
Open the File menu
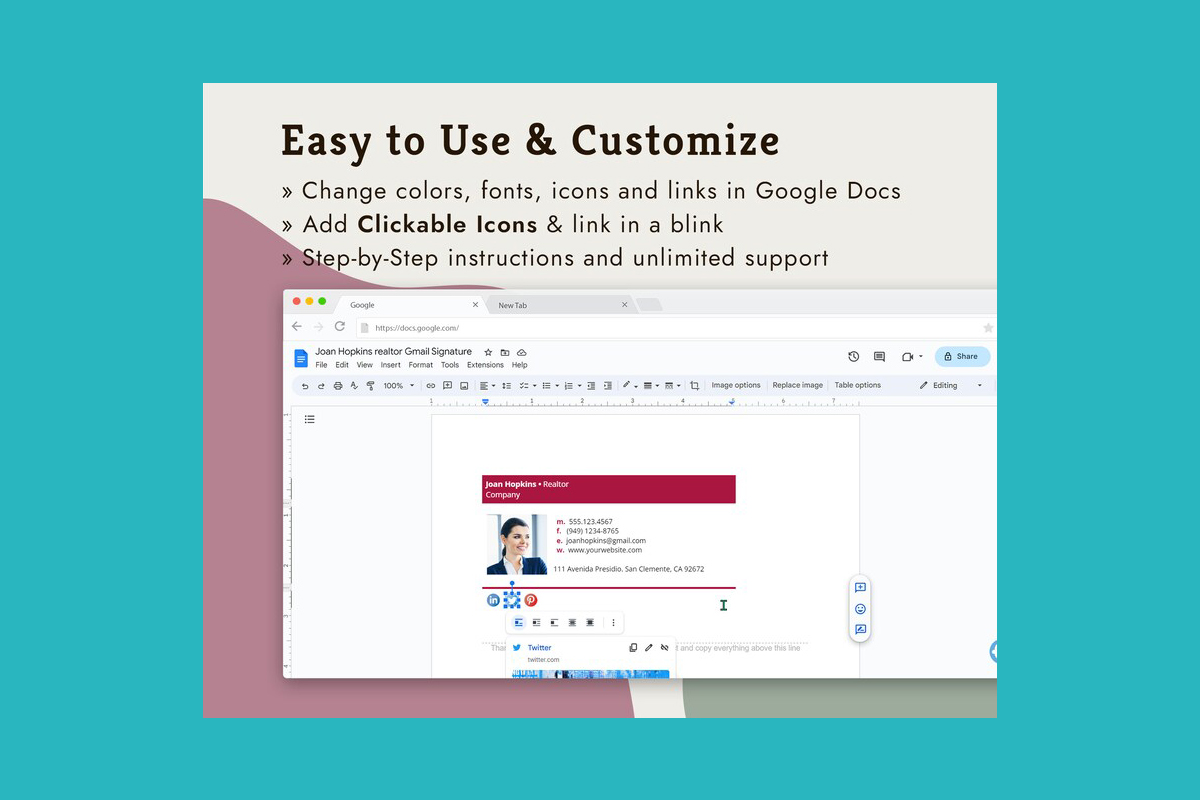tap(321, 365)
